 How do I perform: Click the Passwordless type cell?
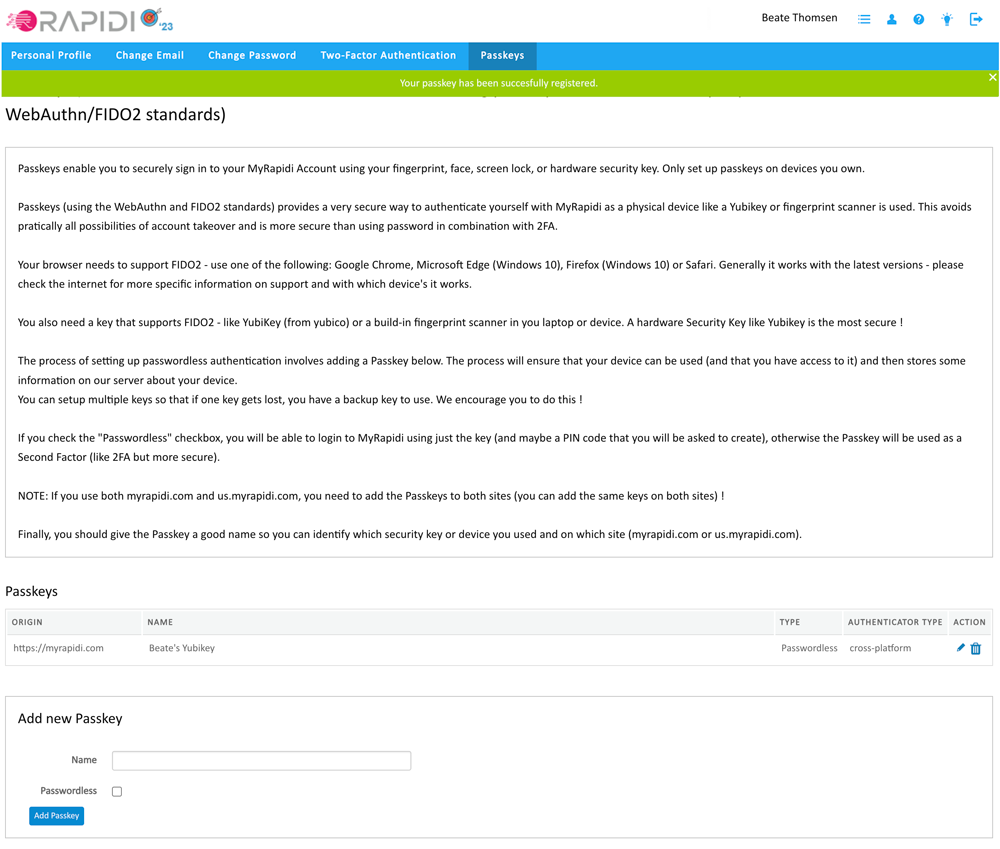(809, 648)
